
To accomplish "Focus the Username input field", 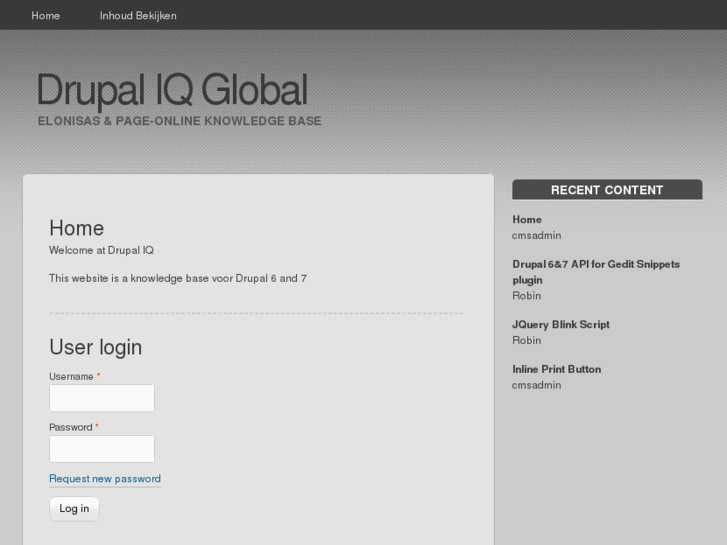I will click(x=102, y=398).
